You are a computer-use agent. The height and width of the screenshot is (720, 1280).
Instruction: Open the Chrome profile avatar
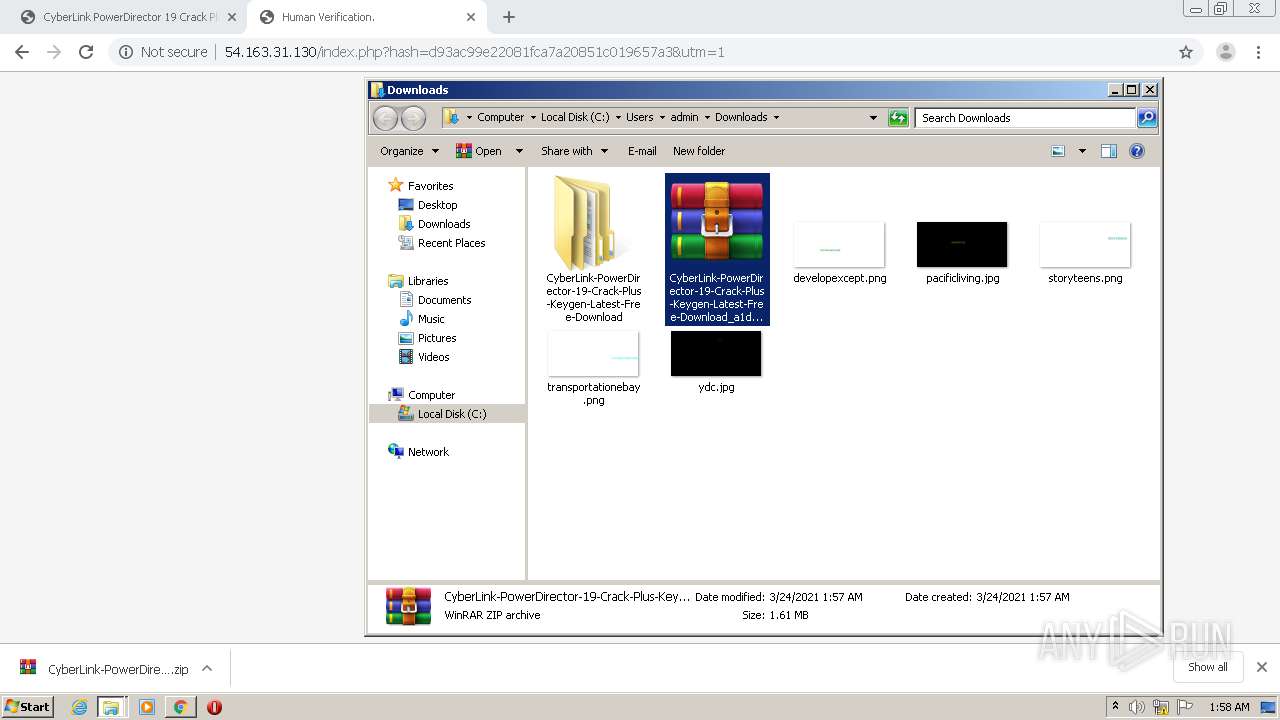[1225, 52]
